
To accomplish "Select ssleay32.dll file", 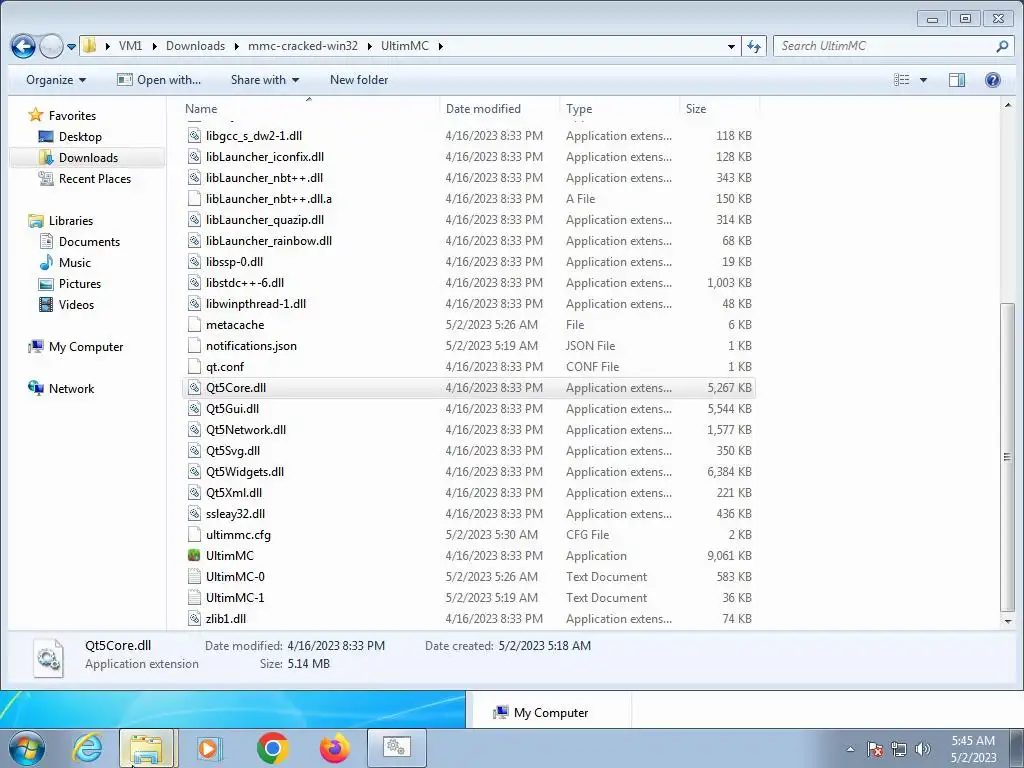I will coord(235,514).
